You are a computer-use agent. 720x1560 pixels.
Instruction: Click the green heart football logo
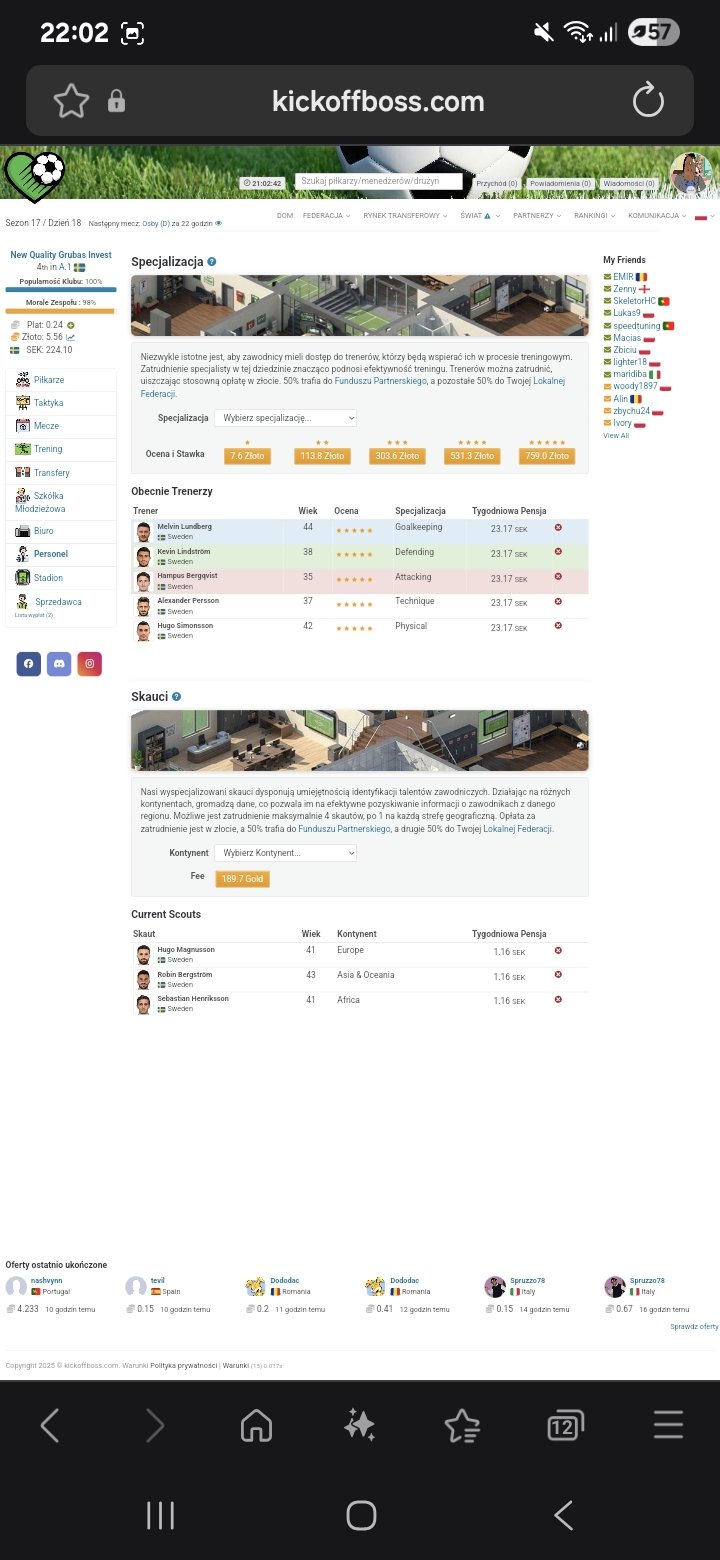[x=34, y=176]
